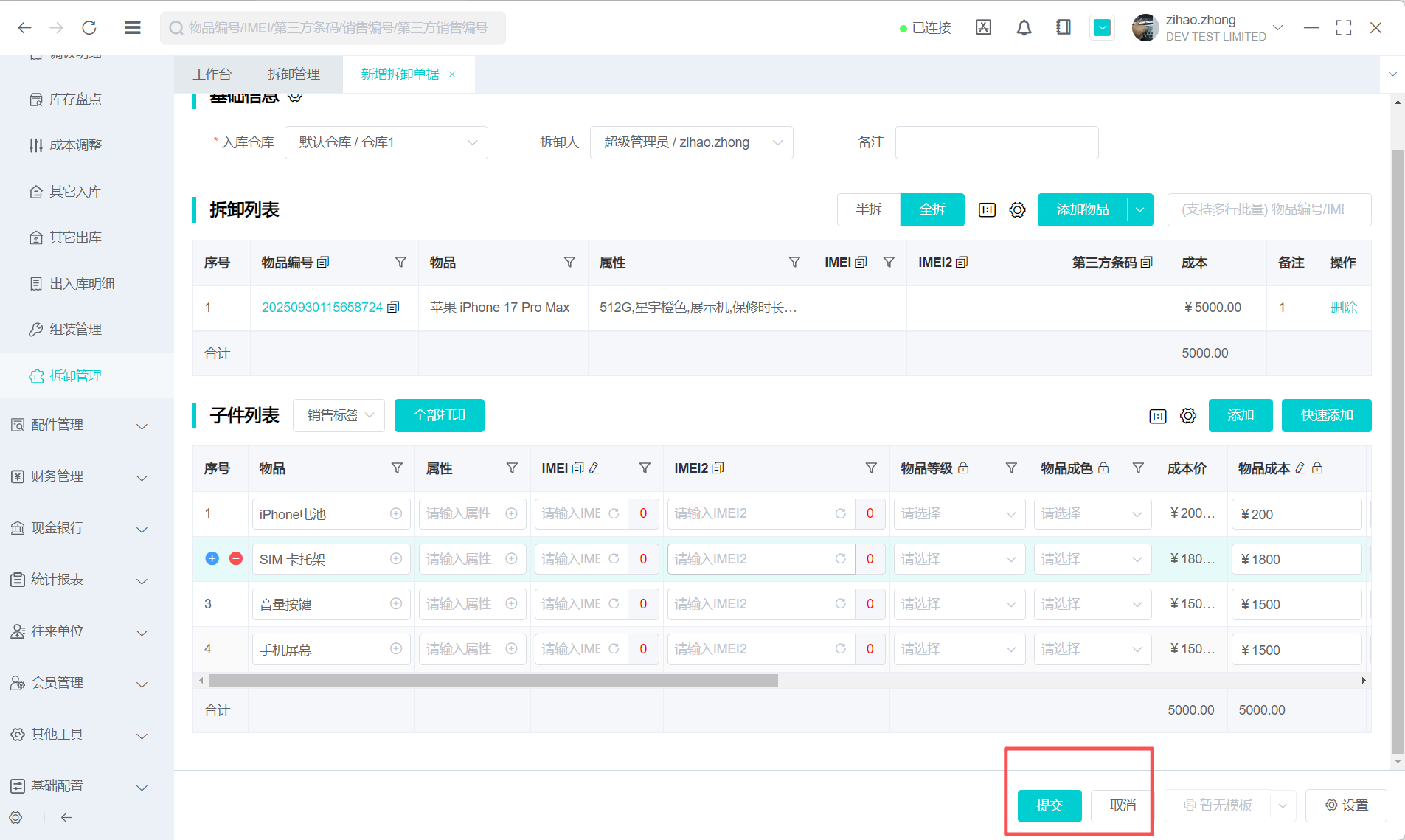
Task: Click the notification bell icon
Action: (x=1024, y=28)
